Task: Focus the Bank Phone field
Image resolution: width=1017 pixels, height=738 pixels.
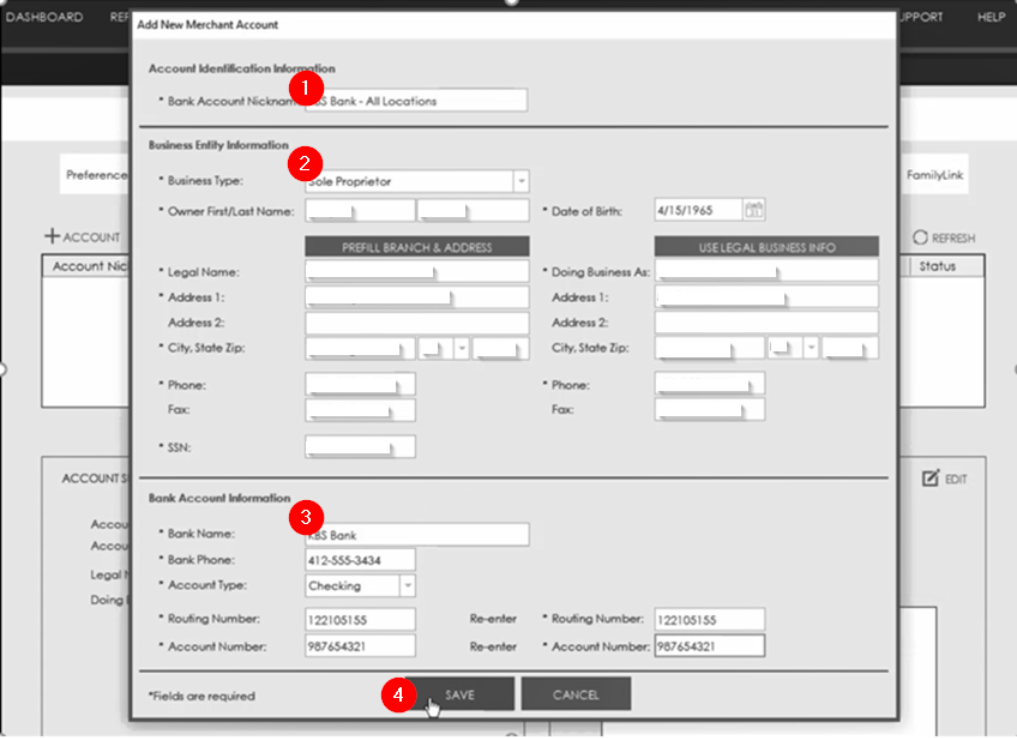Action: 360,560
